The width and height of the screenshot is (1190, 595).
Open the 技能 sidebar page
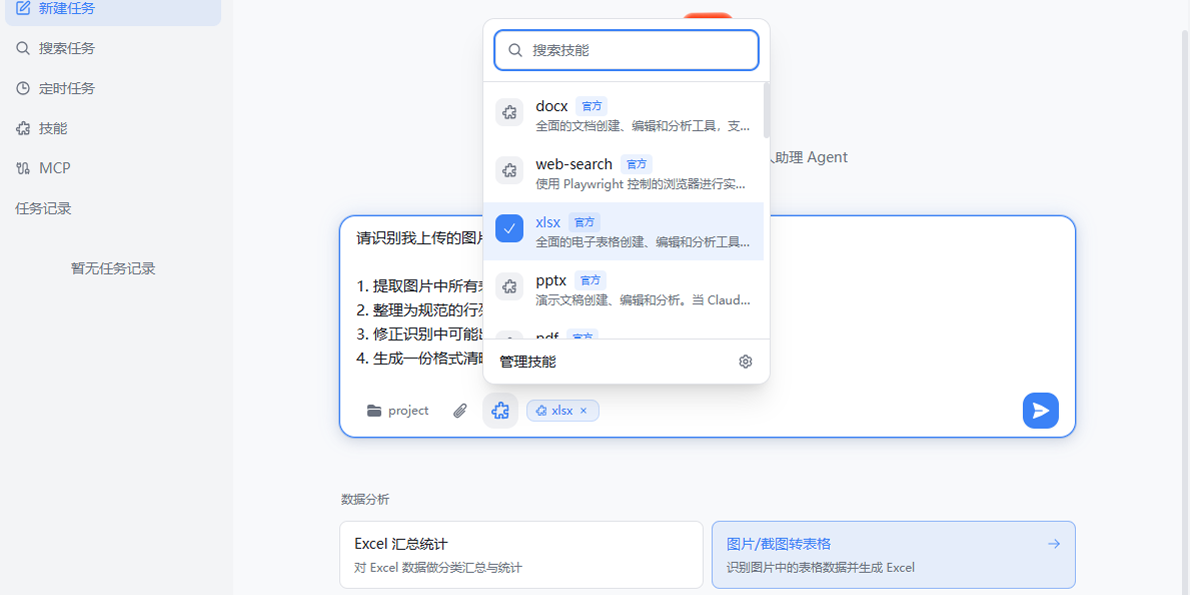(x=53, y=128)
